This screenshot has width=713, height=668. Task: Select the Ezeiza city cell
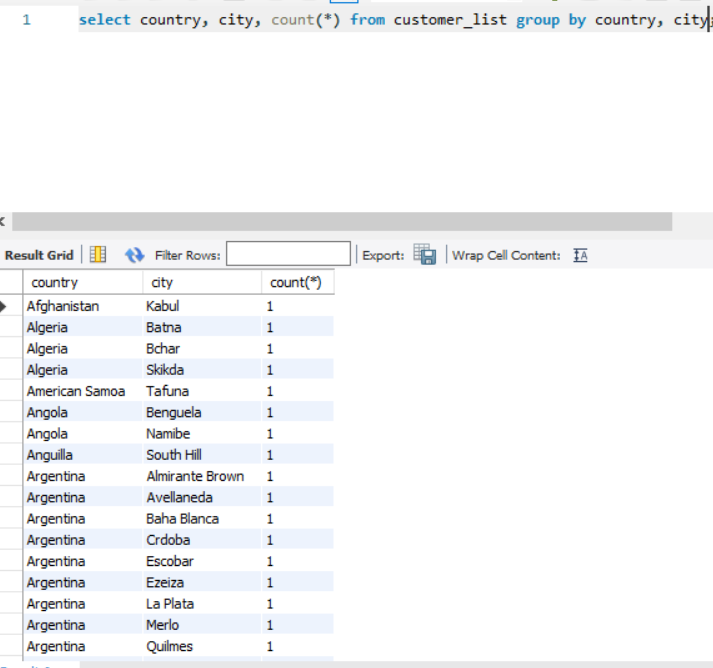point(202,583)
